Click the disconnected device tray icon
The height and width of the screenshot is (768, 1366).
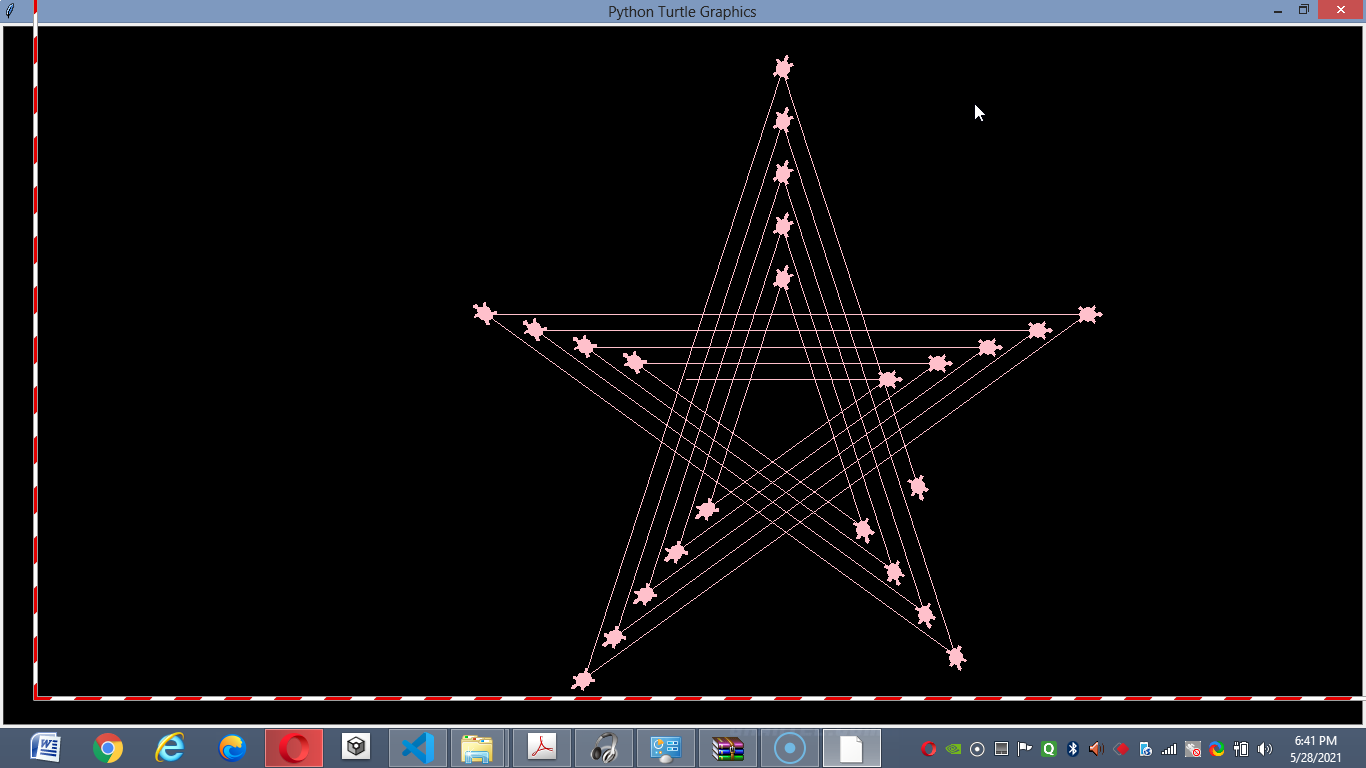[x=1193, y=749]
